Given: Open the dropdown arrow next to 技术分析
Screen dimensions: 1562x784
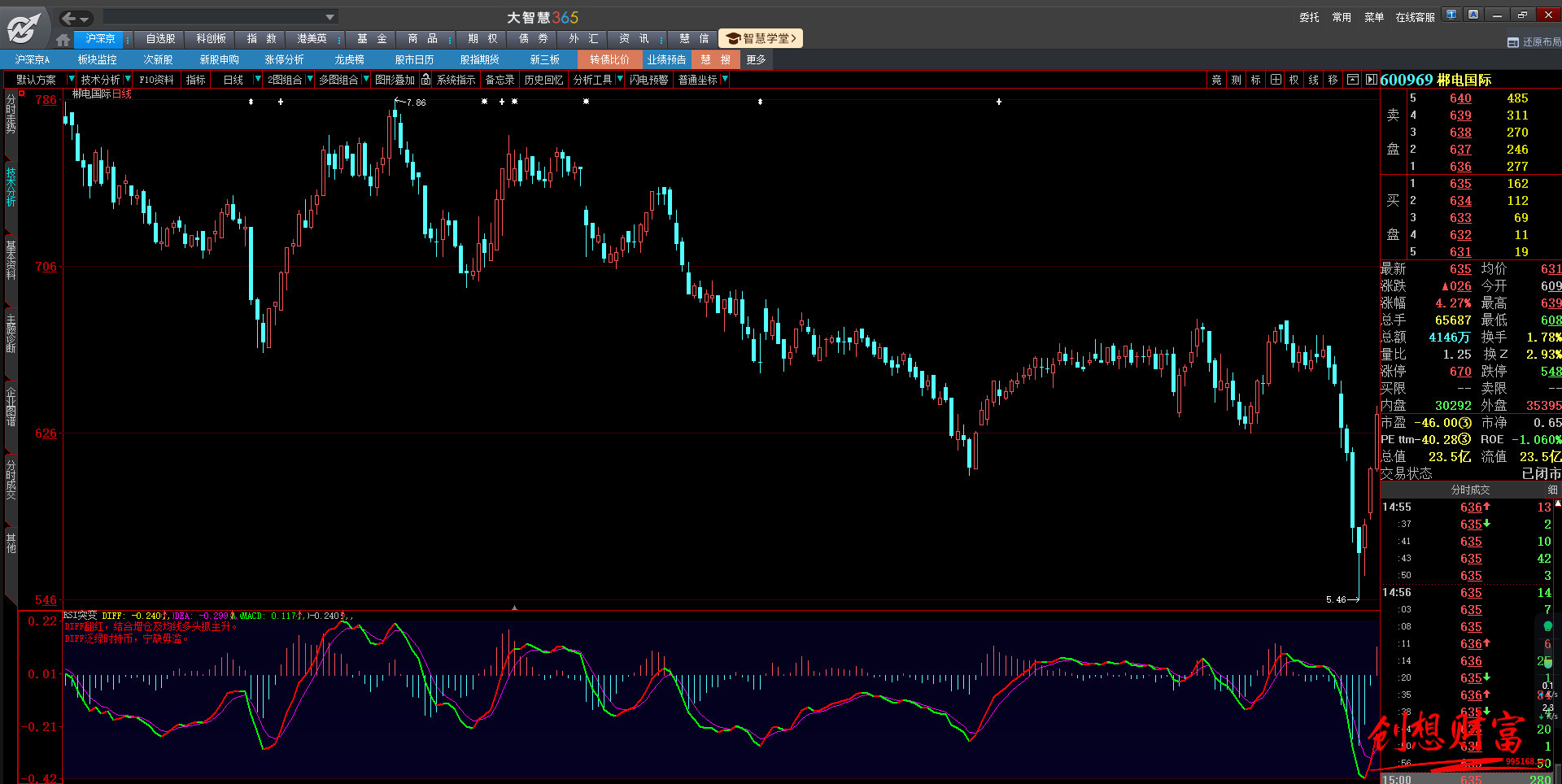Looking at the screenshot, I should pos(128,79).
